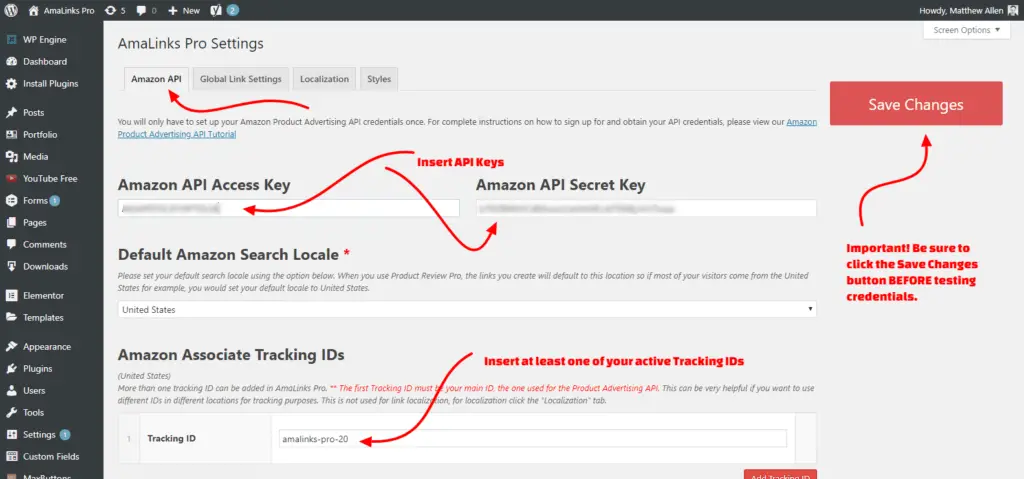Click the Pages label in sidebar
Screen dimensions: 1024x479
coord(35,222)
